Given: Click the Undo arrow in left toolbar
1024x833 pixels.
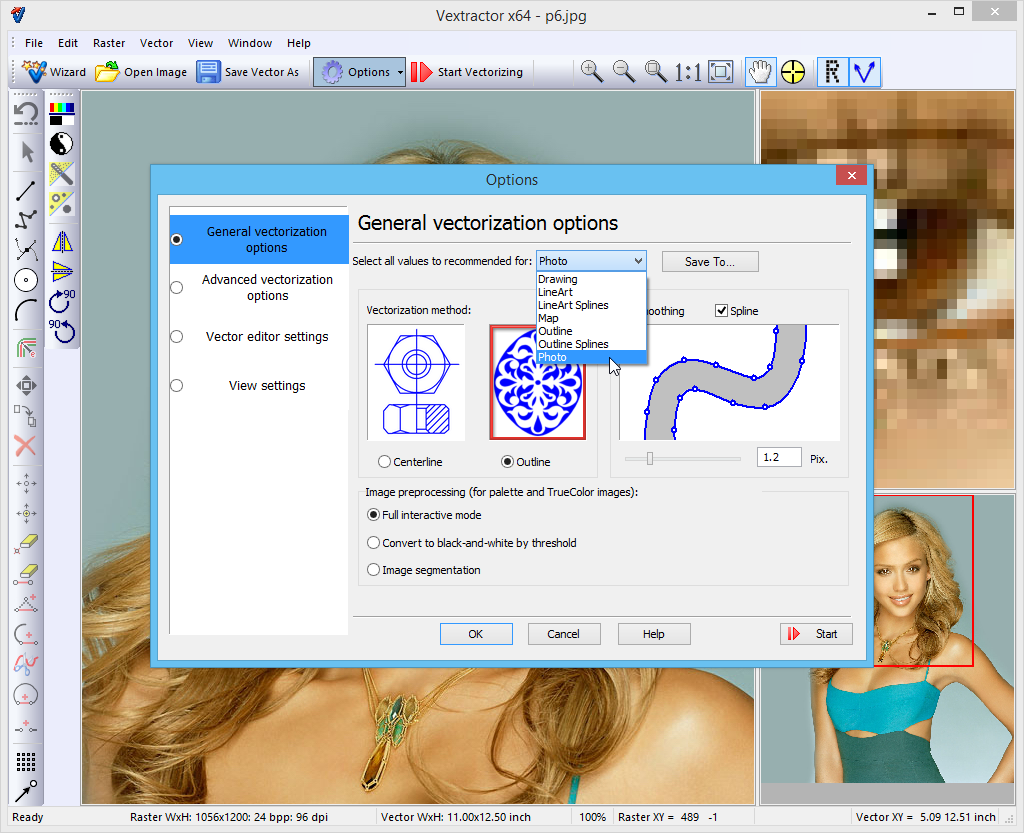Looking at the screenshot, I should coord(27,113).
